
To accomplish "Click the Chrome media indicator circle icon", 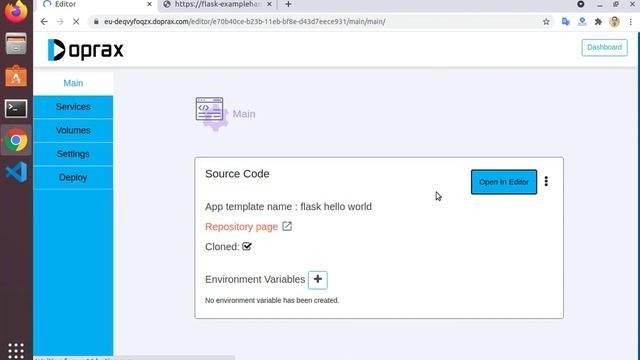I will coord(580,4).
